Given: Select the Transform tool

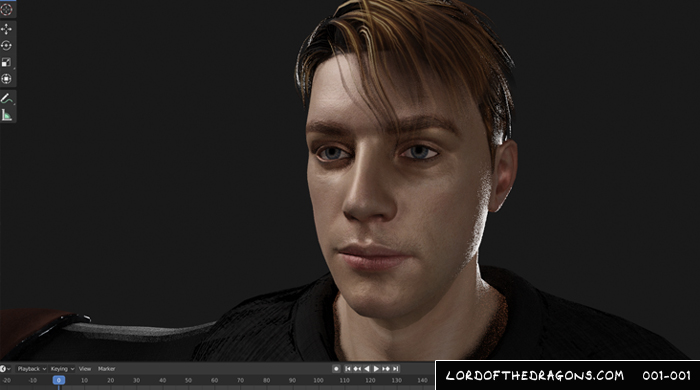Looking at the screenshot, I should pos(6,79).
